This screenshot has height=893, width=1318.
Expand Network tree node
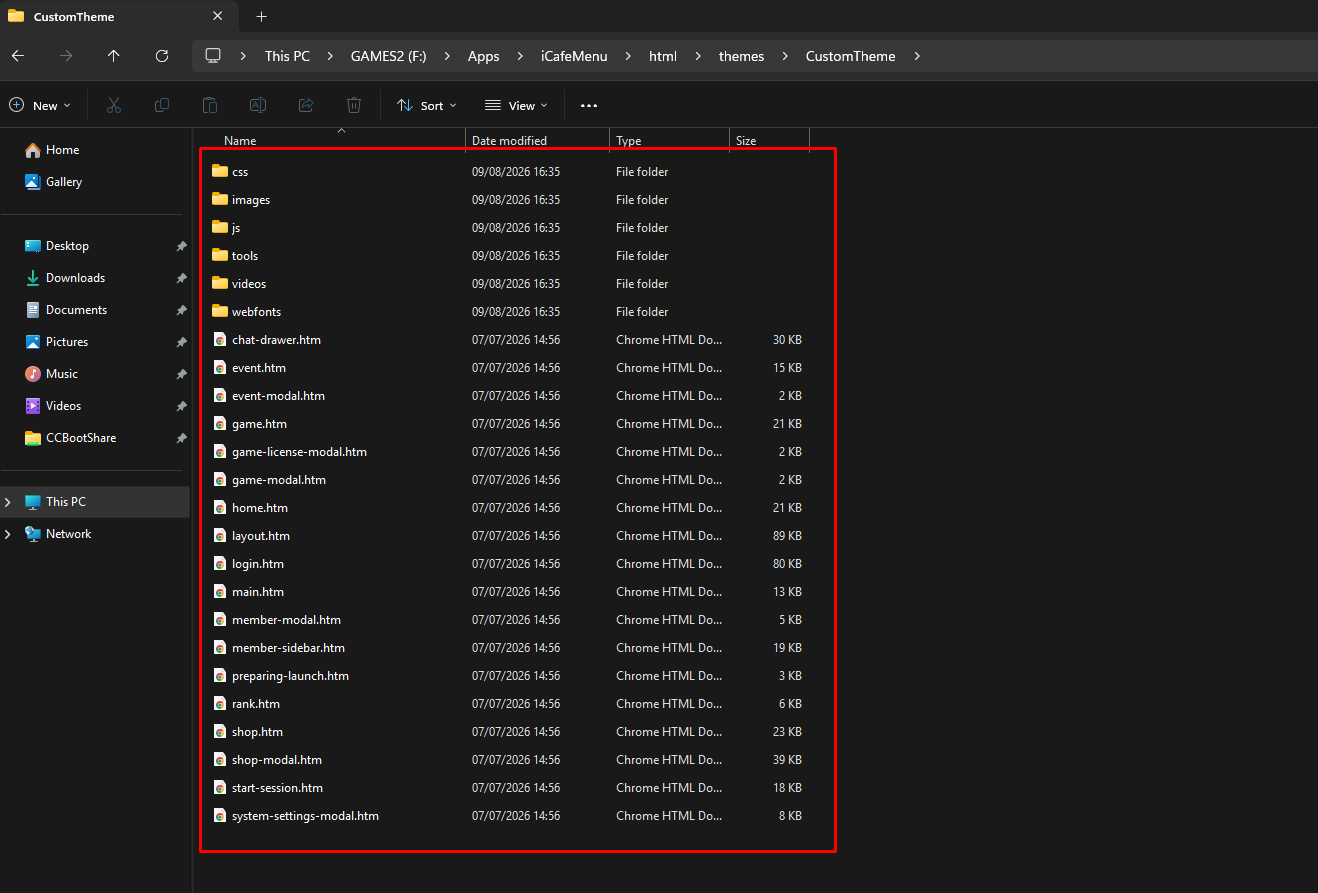(x=8, y=534)
